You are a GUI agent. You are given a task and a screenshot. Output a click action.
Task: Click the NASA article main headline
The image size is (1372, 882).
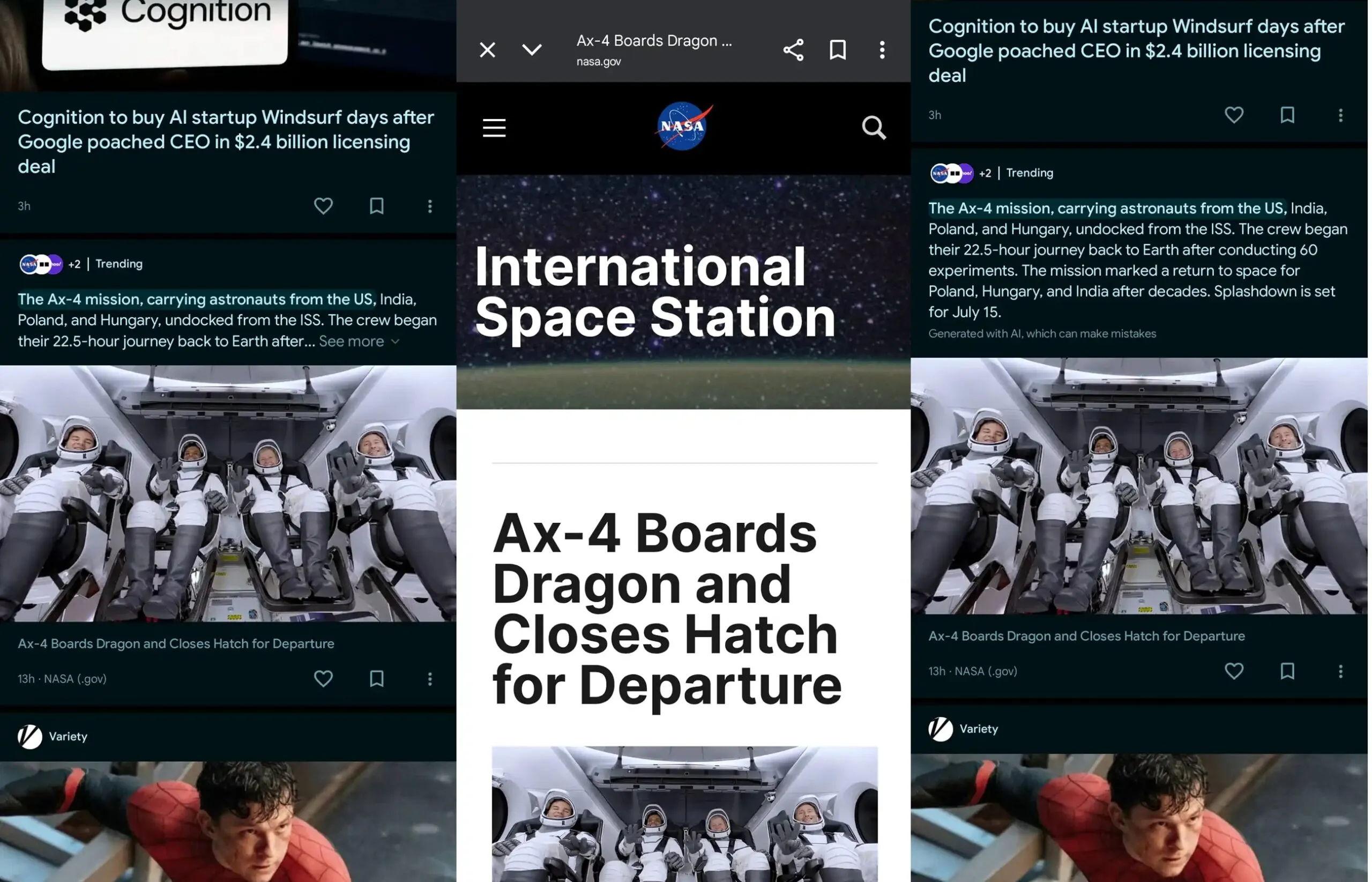(x=667, y=609)
